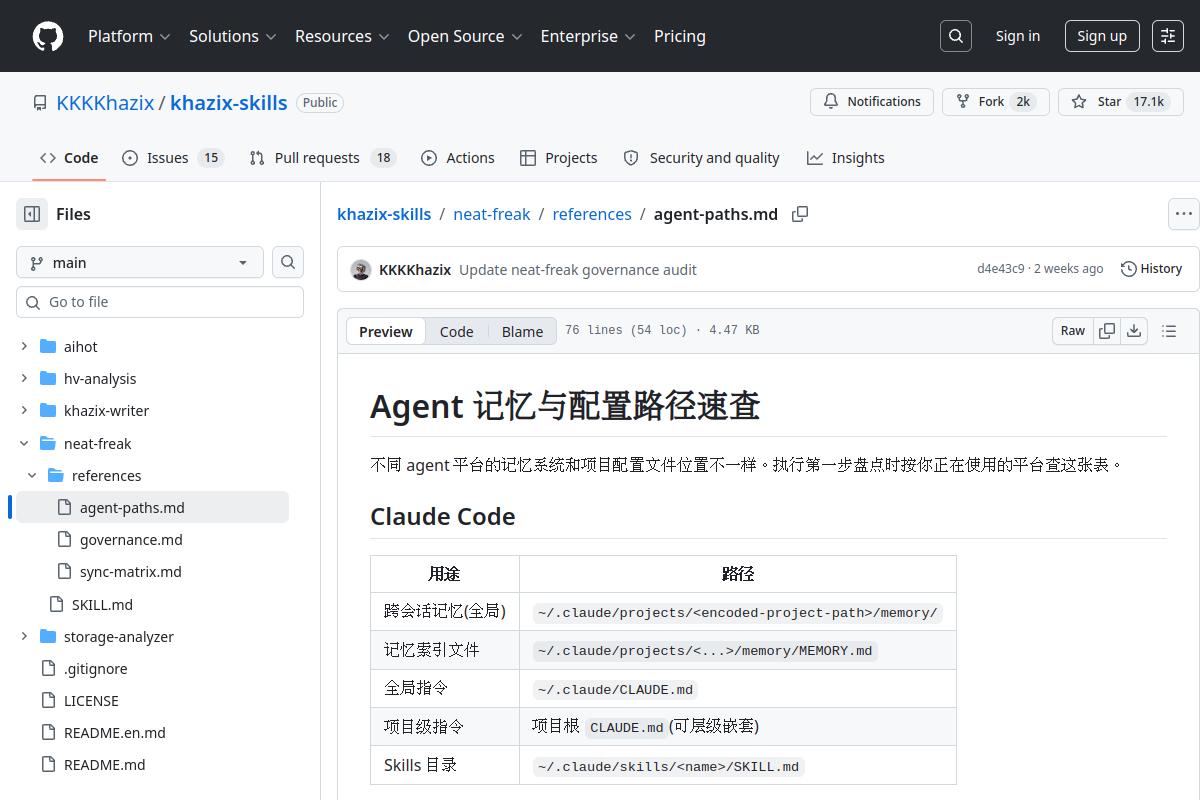Copy the agent-paths.md file path

pos(800,214)
